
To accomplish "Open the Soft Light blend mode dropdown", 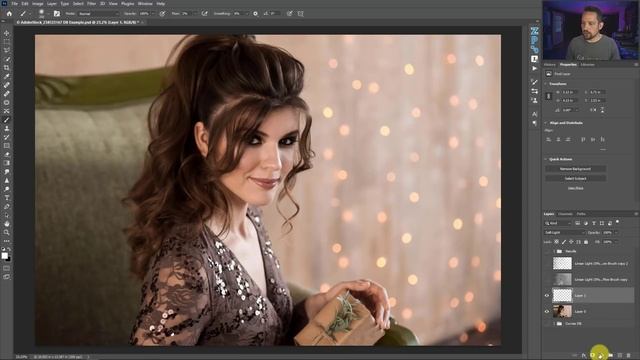I will click(564, 233).
